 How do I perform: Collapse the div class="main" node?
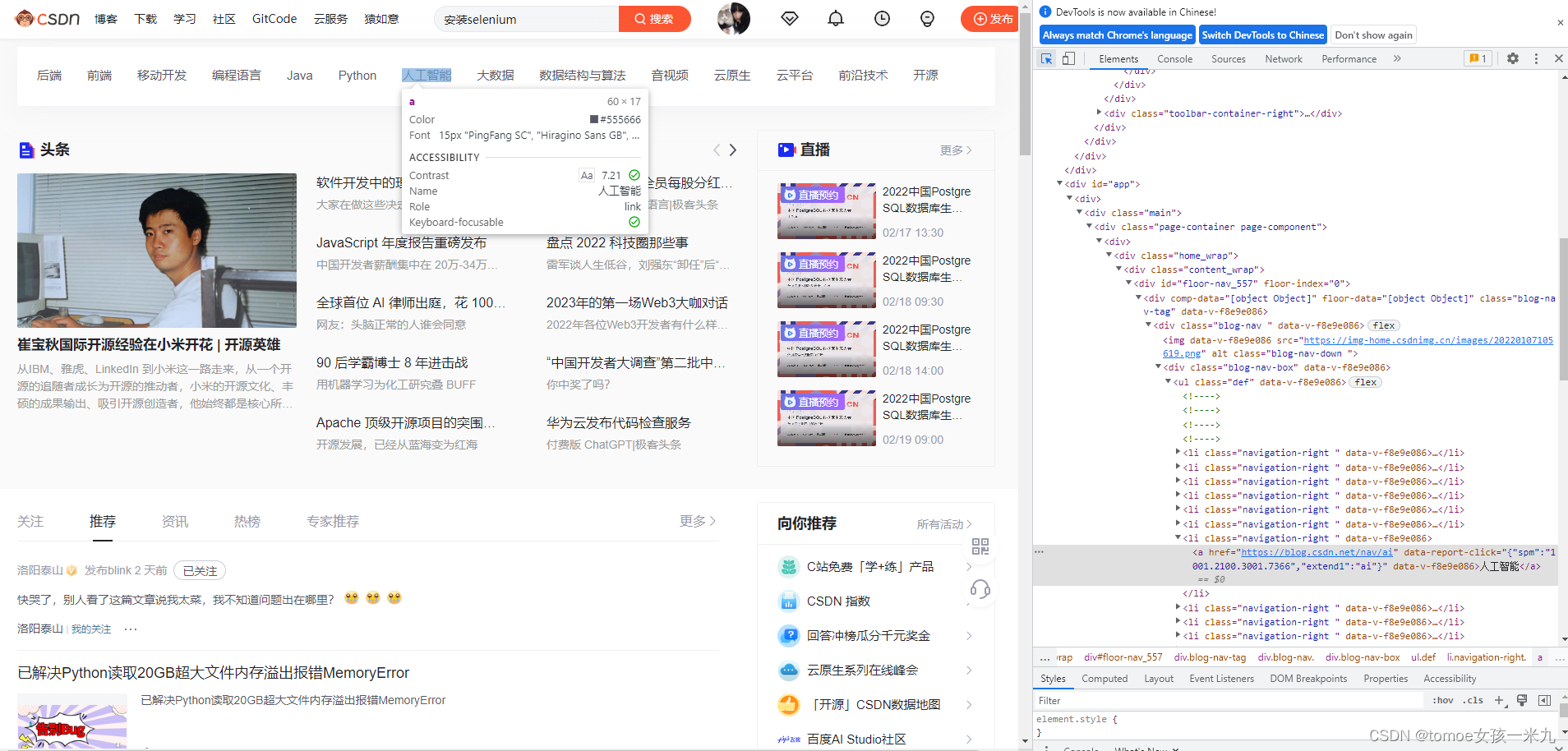[1079, 212]
